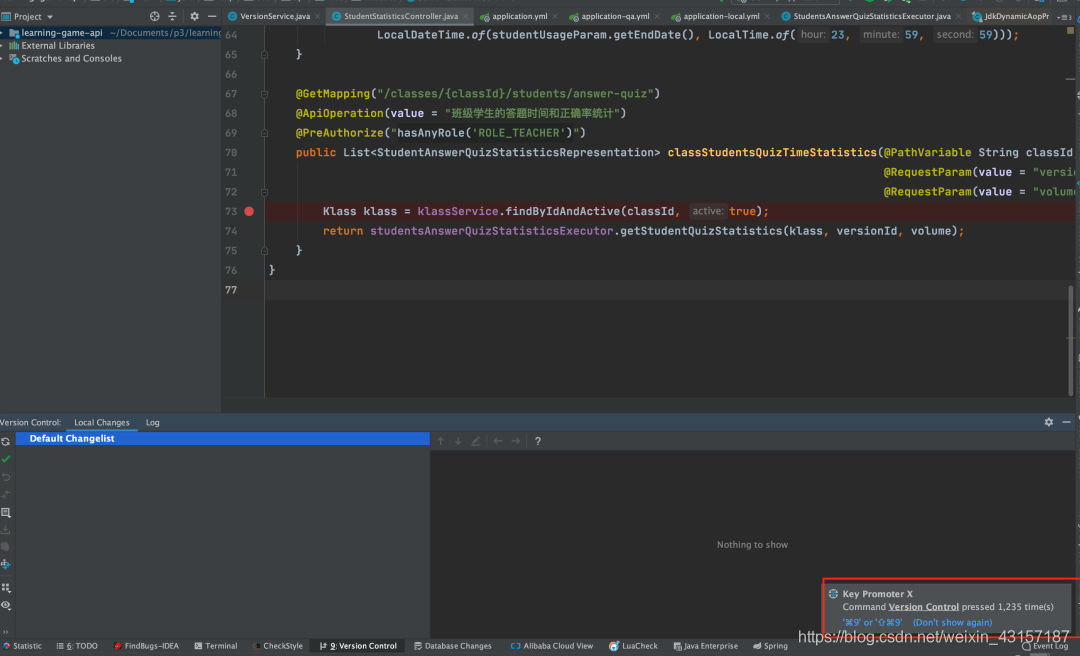Click the Show Diff arrows icon
Viewport: 1080px width, 656px height.
[x=6, y=495]
